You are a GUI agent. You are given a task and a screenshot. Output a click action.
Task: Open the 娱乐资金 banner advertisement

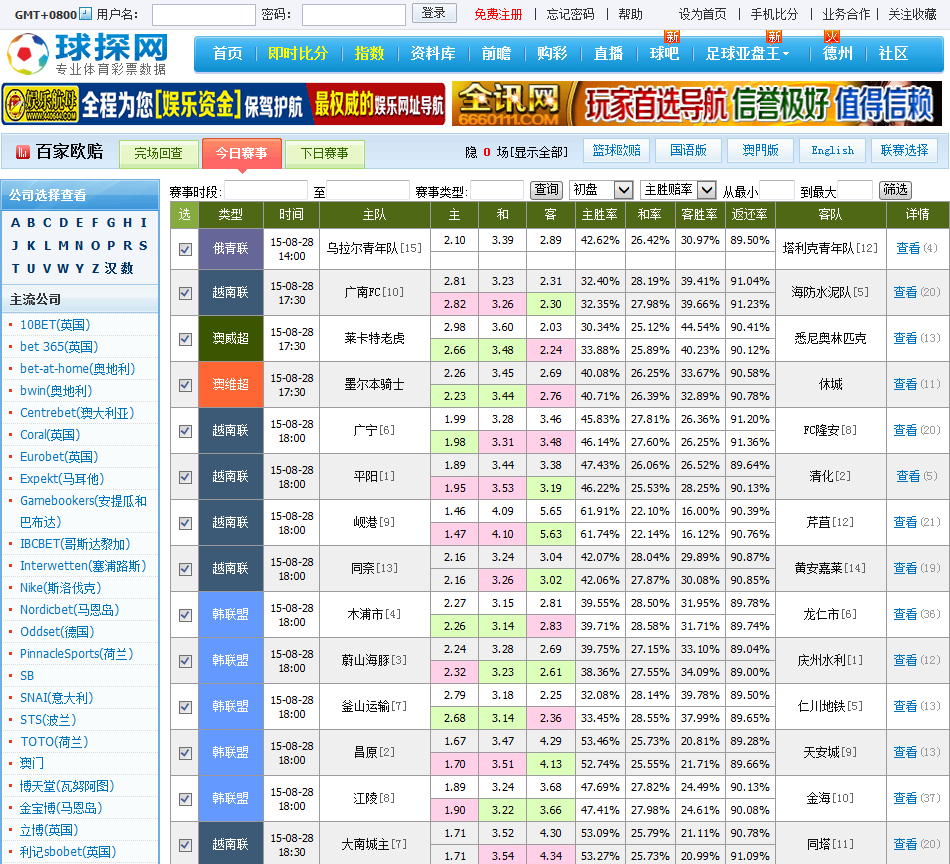pos(224,104)
